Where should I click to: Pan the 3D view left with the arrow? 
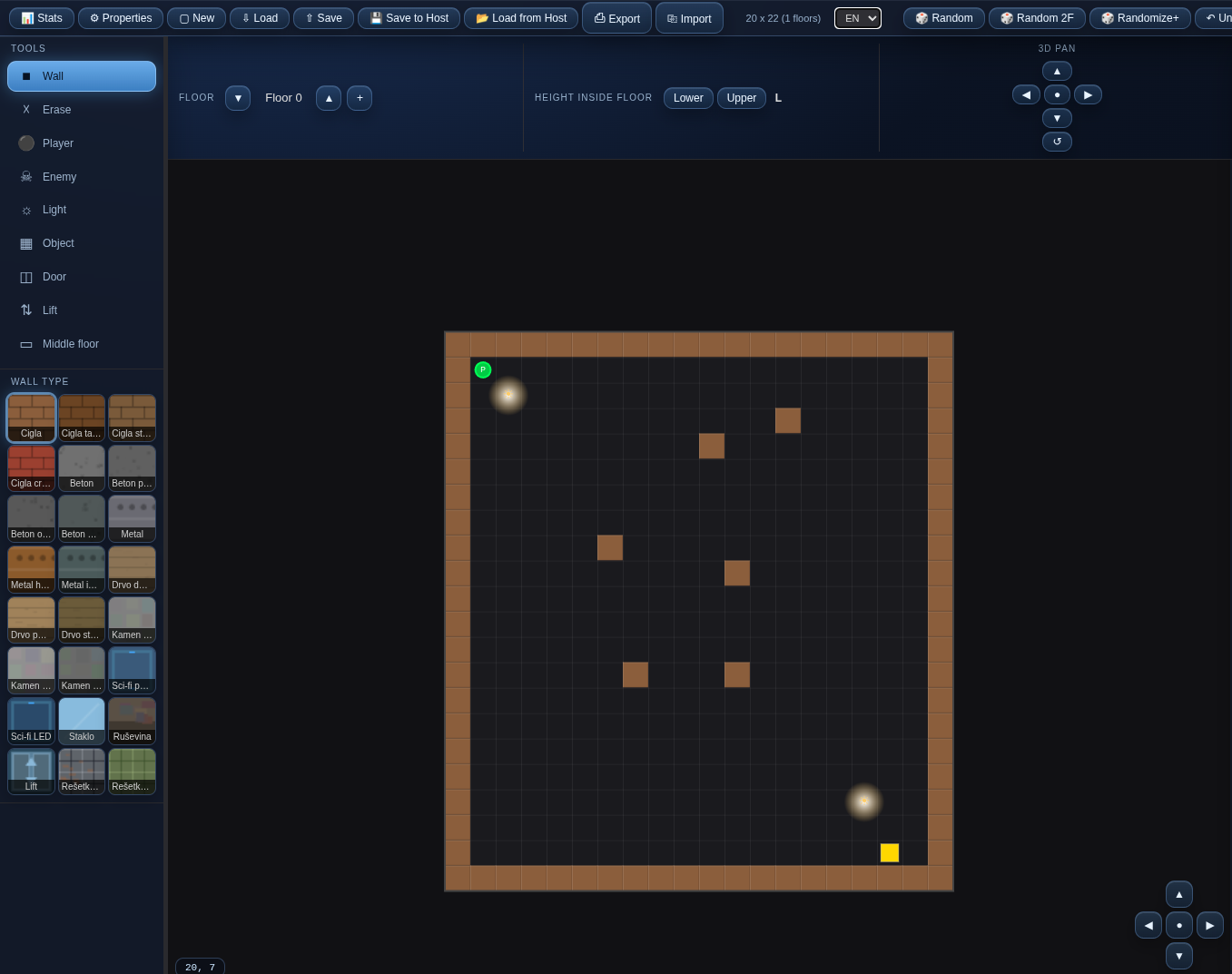[1026, 94]
